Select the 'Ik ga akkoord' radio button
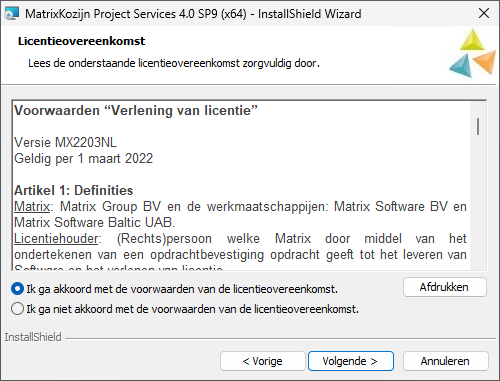This screenshot has height=381, width=500. click(17, 289)
